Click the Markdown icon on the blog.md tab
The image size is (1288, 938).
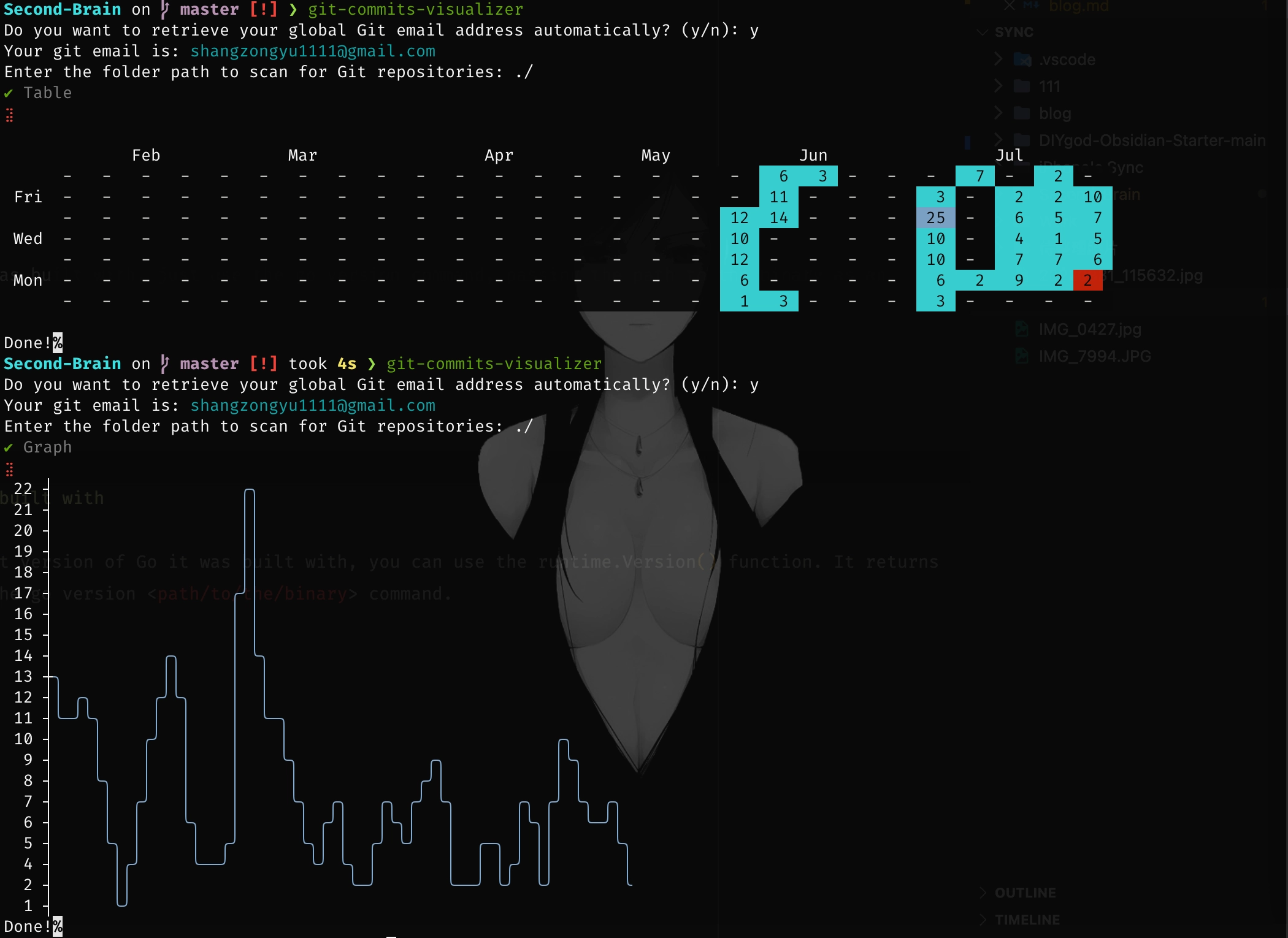pyautogui.click(x=1030, y=6)
